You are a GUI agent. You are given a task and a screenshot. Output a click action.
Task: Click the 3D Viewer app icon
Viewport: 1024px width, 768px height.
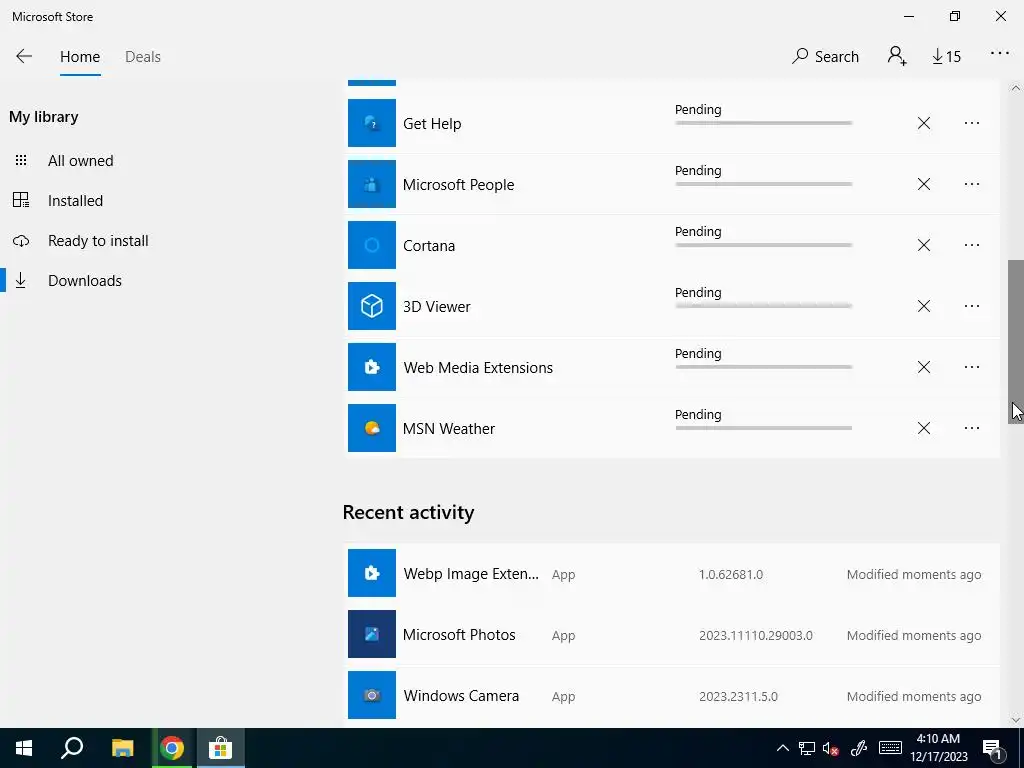click(x=372, y=306)
